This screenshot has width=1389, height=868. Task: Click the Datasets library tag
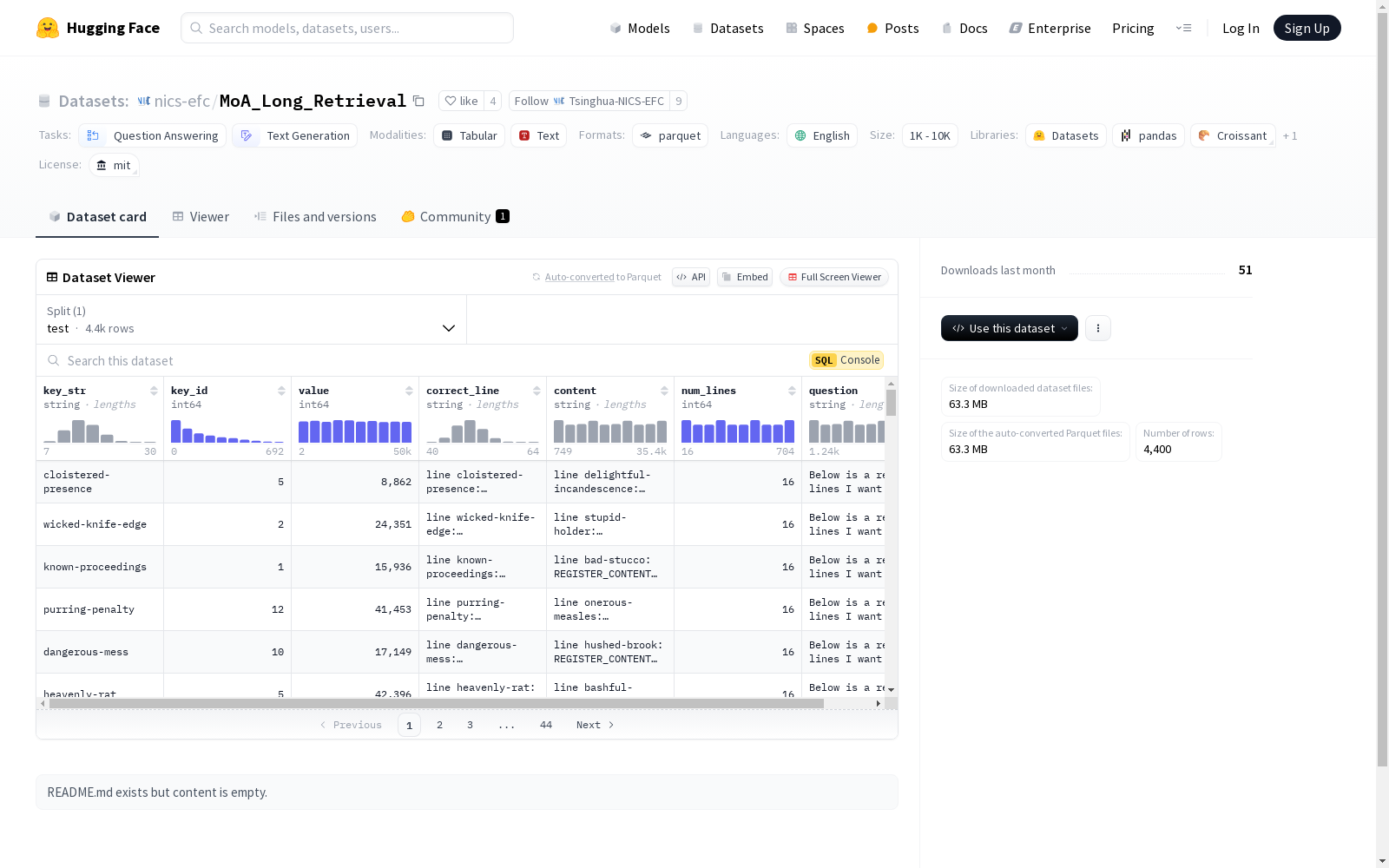1066,135
